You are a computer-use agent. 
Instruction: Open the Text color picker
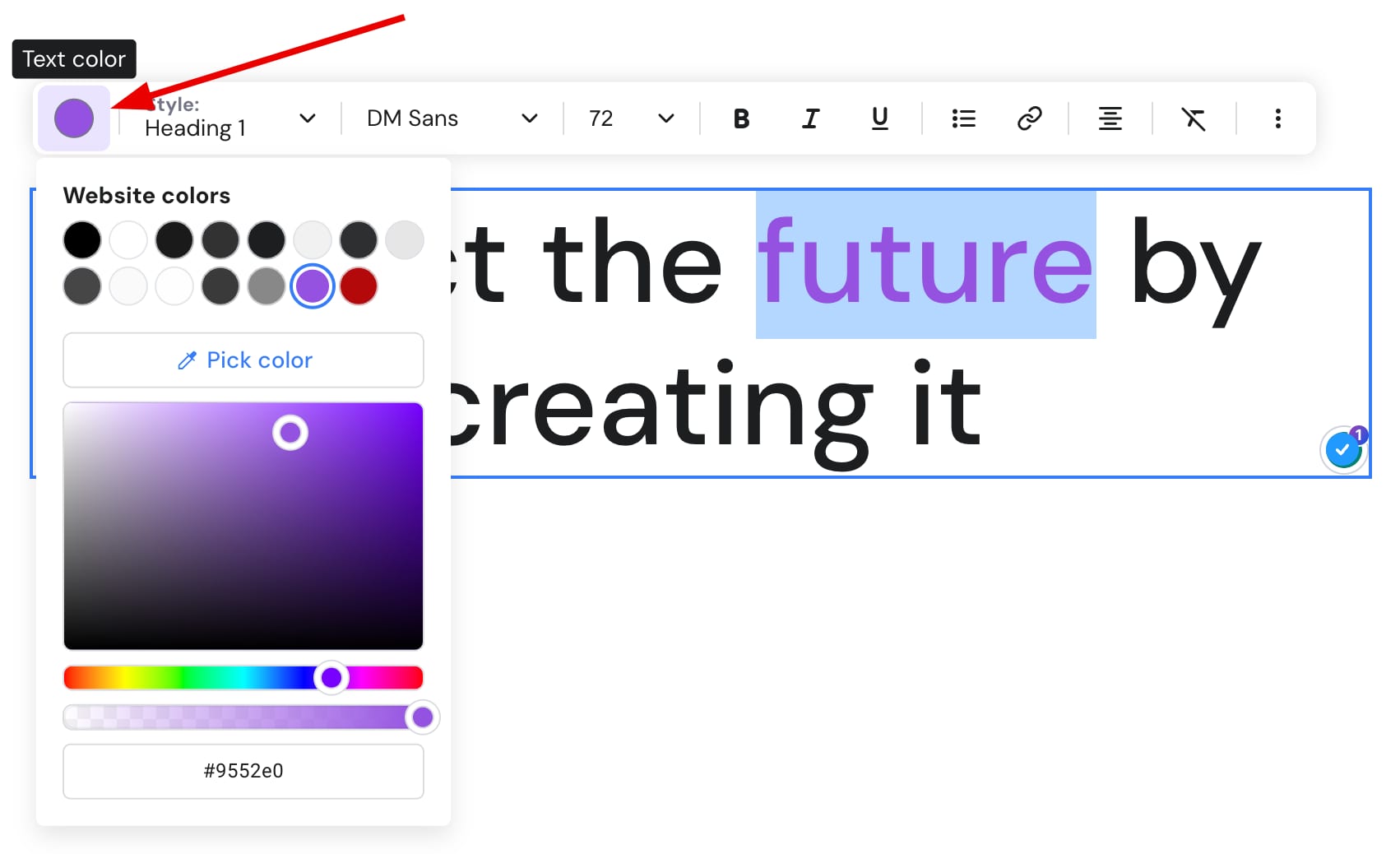point(73,118)
